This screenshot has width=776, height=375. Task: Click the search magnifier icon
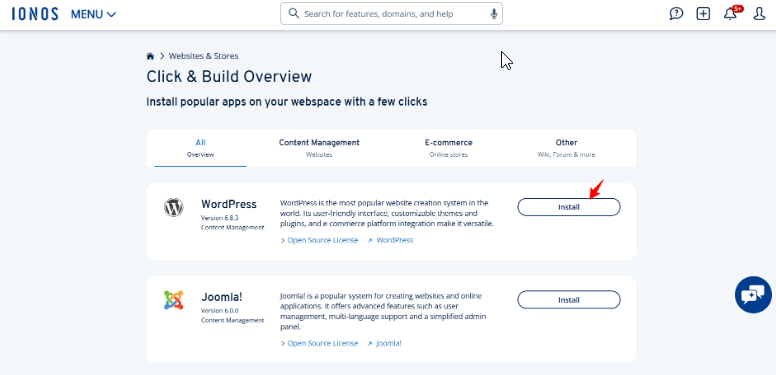pyautogui.click(x=293, y=13)
